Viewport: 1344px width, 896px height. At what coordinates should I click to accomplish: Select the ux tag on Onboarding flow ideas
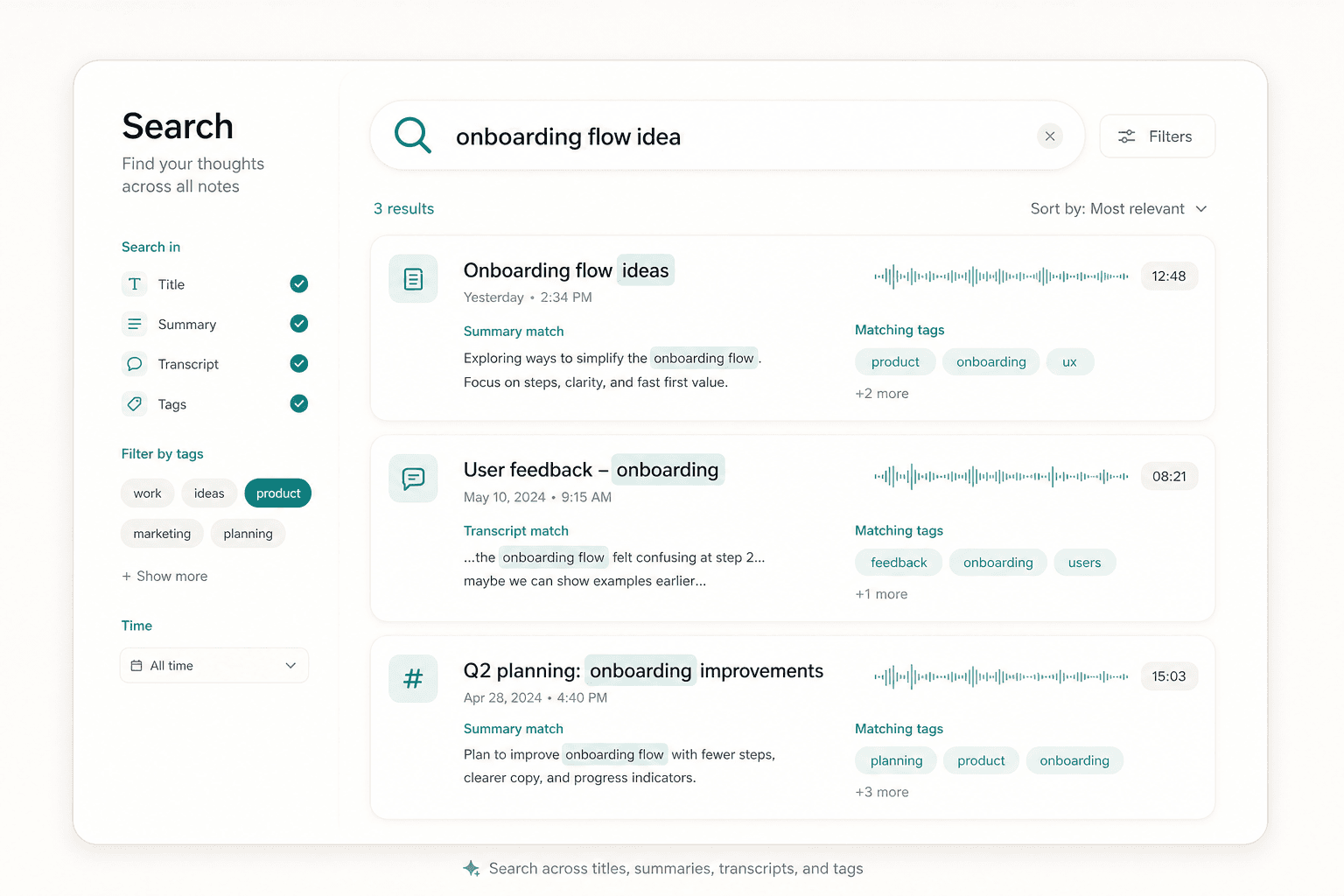(x=1069, y=361)
